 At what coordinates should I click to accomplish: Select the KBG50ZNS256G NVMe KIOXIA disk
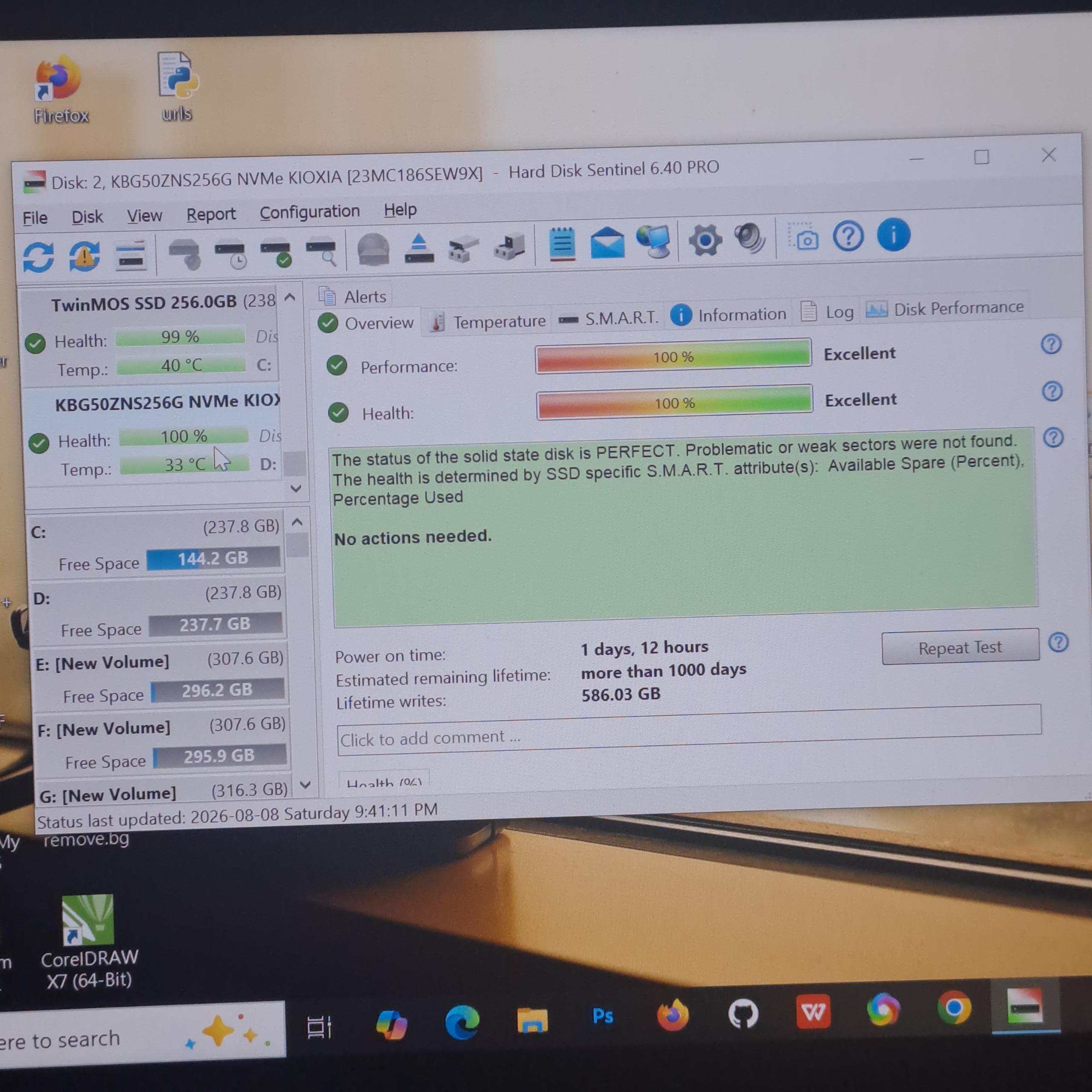[154, 436]
